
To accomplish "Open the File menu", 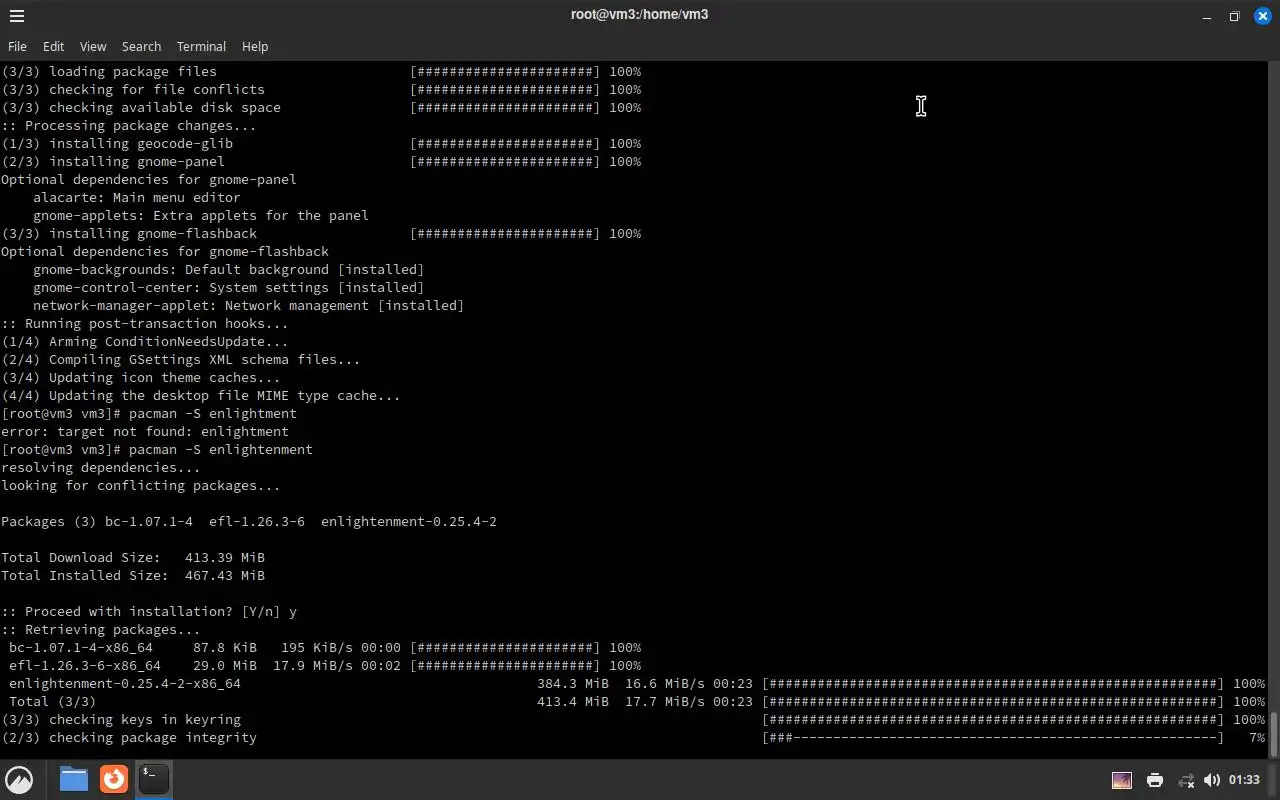I will coord(17,46).
